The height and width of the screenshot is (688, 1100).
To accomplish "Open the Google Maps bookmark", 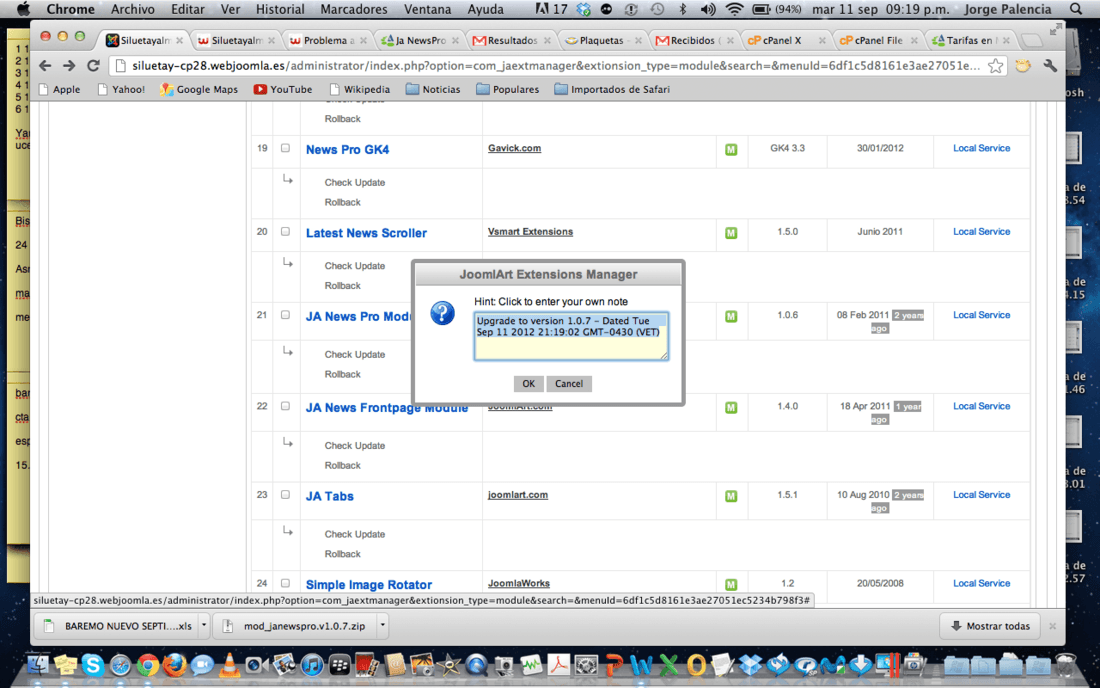I will (x=199, y=89).
